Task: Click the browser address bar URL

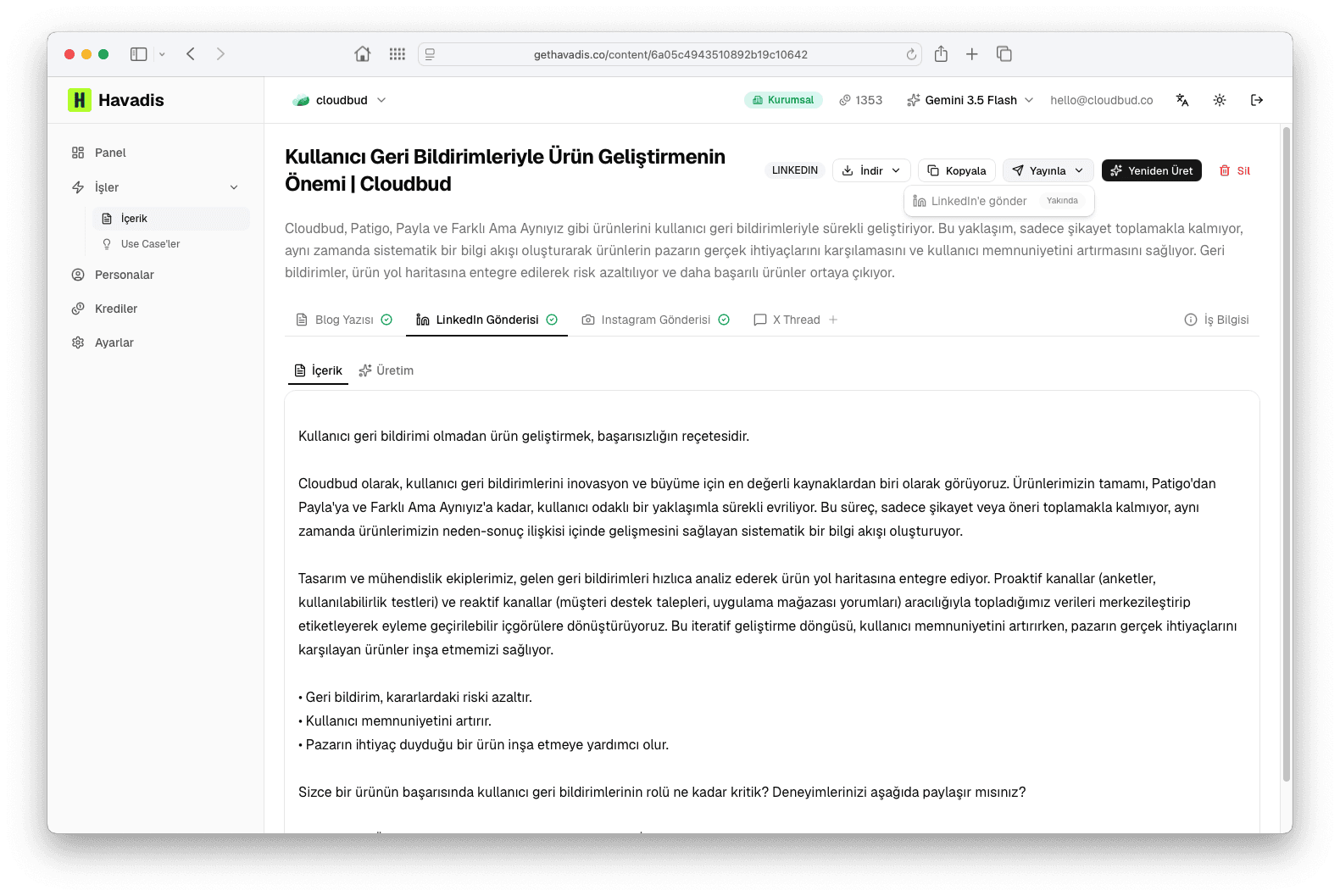Action: 670,54
